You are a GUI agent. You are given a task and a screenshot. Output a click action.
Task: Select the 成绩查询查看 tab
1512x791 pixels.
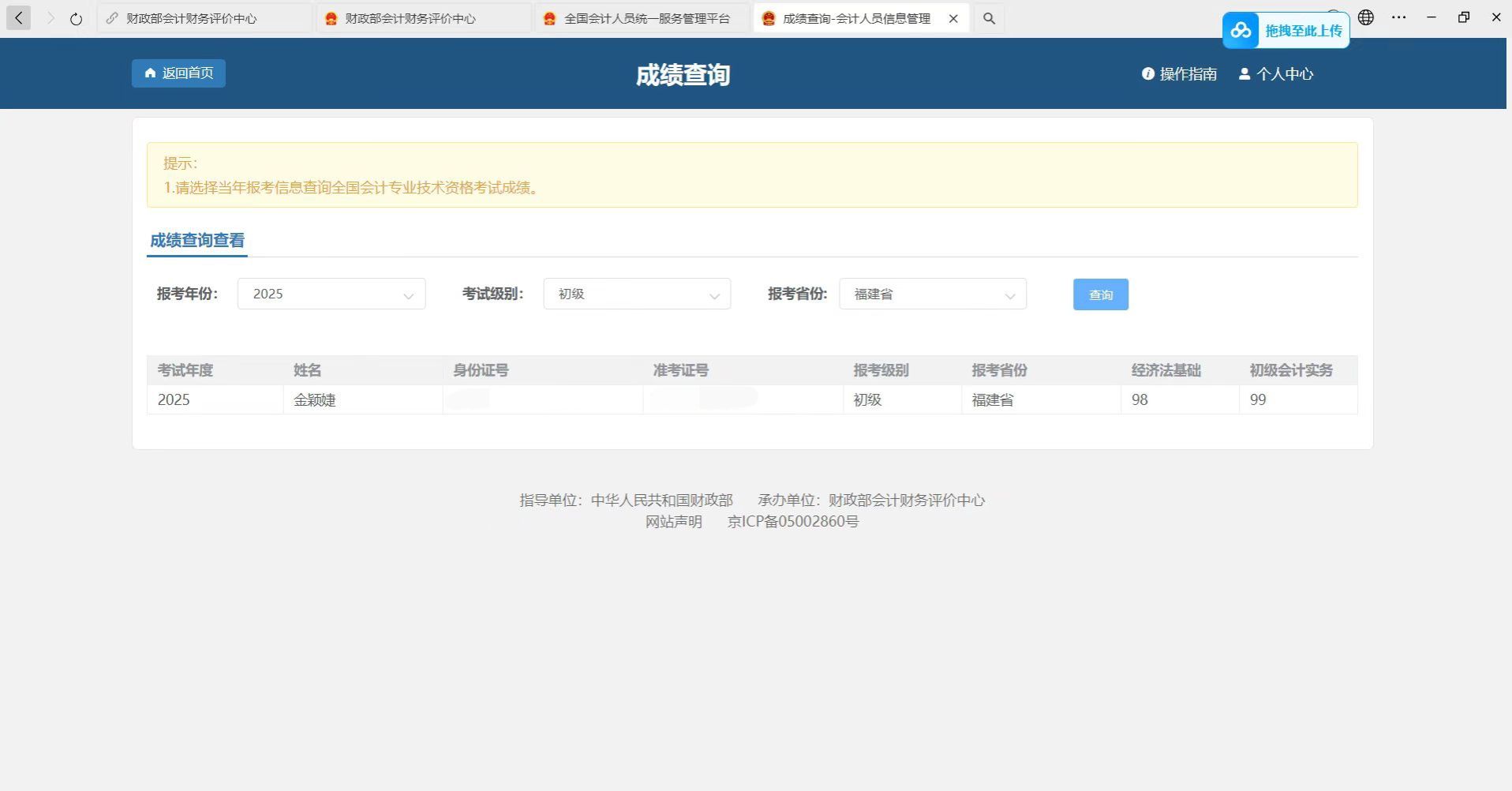coord(197,241)
